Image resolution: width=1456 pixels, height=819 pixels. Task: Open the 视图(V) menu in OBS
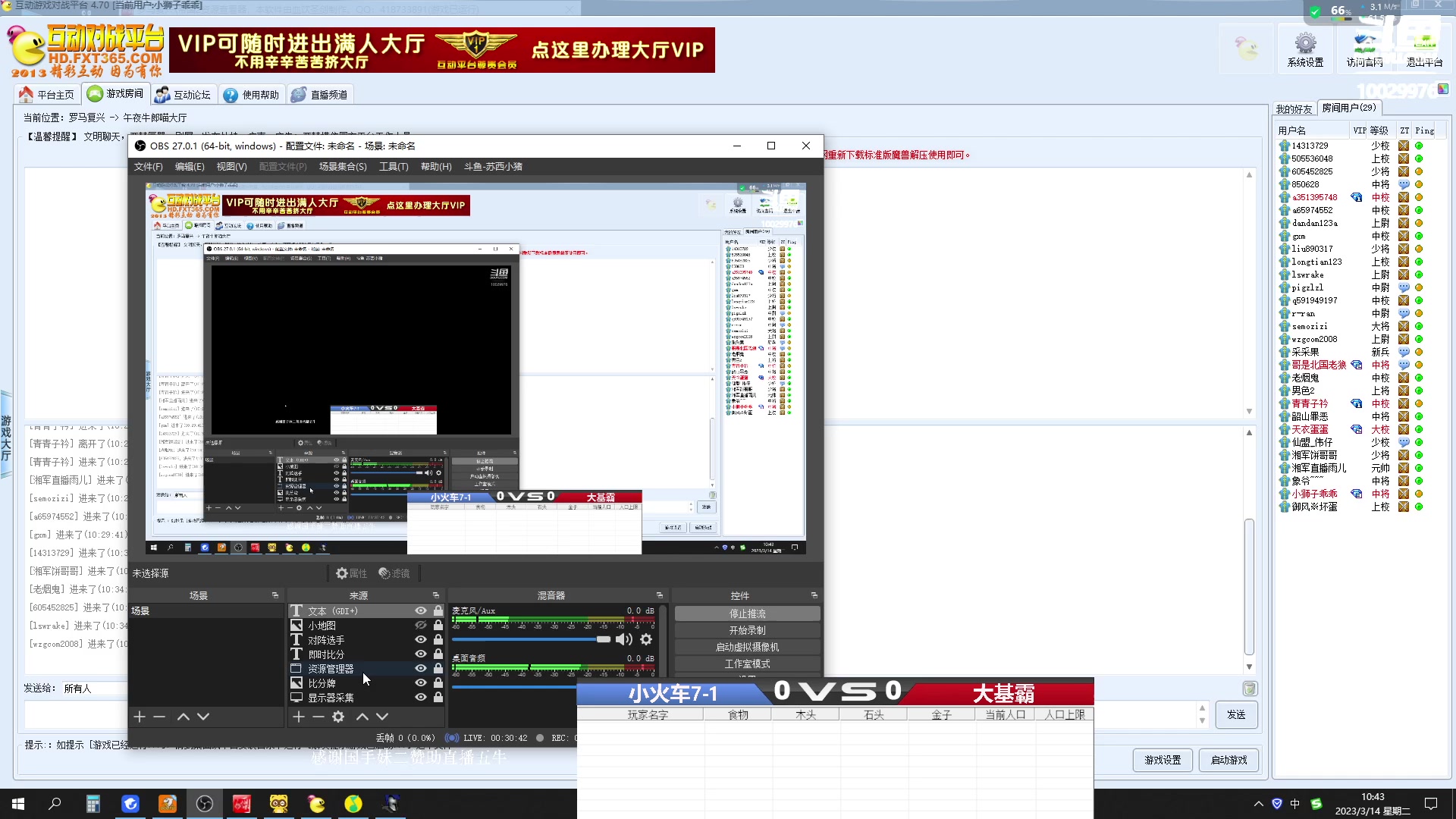231,167
